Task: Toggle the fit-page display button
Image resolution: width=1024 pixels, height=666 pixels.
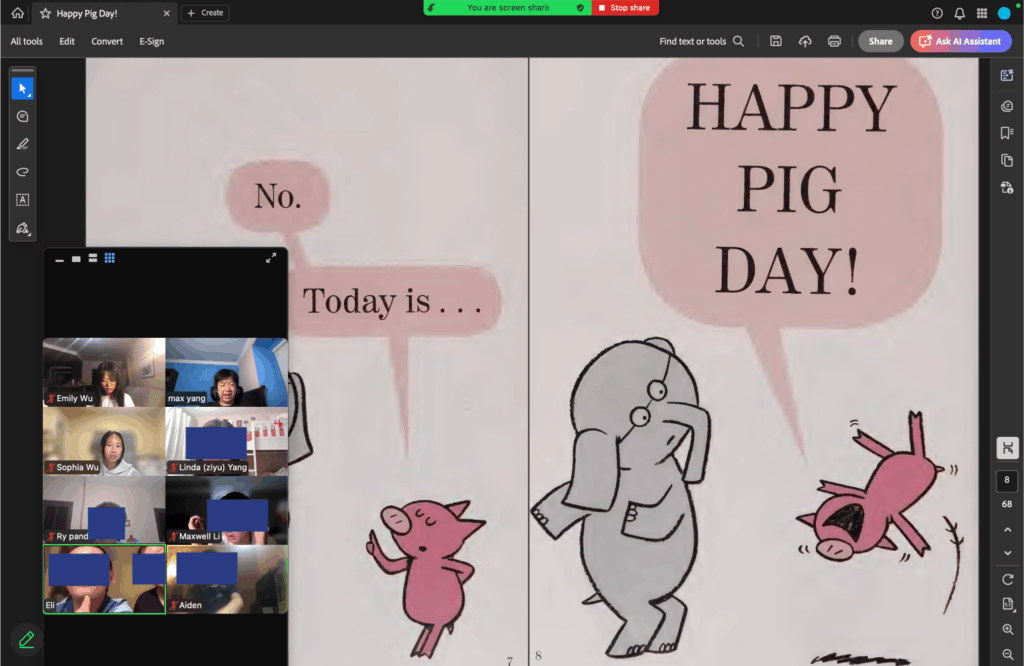Action: [x=1007, y=448]
